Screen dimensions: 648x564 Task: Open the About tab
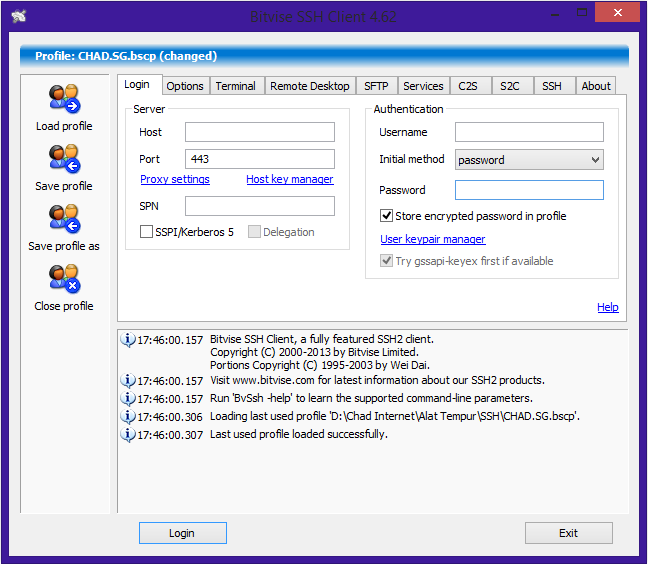pos(596,86)
